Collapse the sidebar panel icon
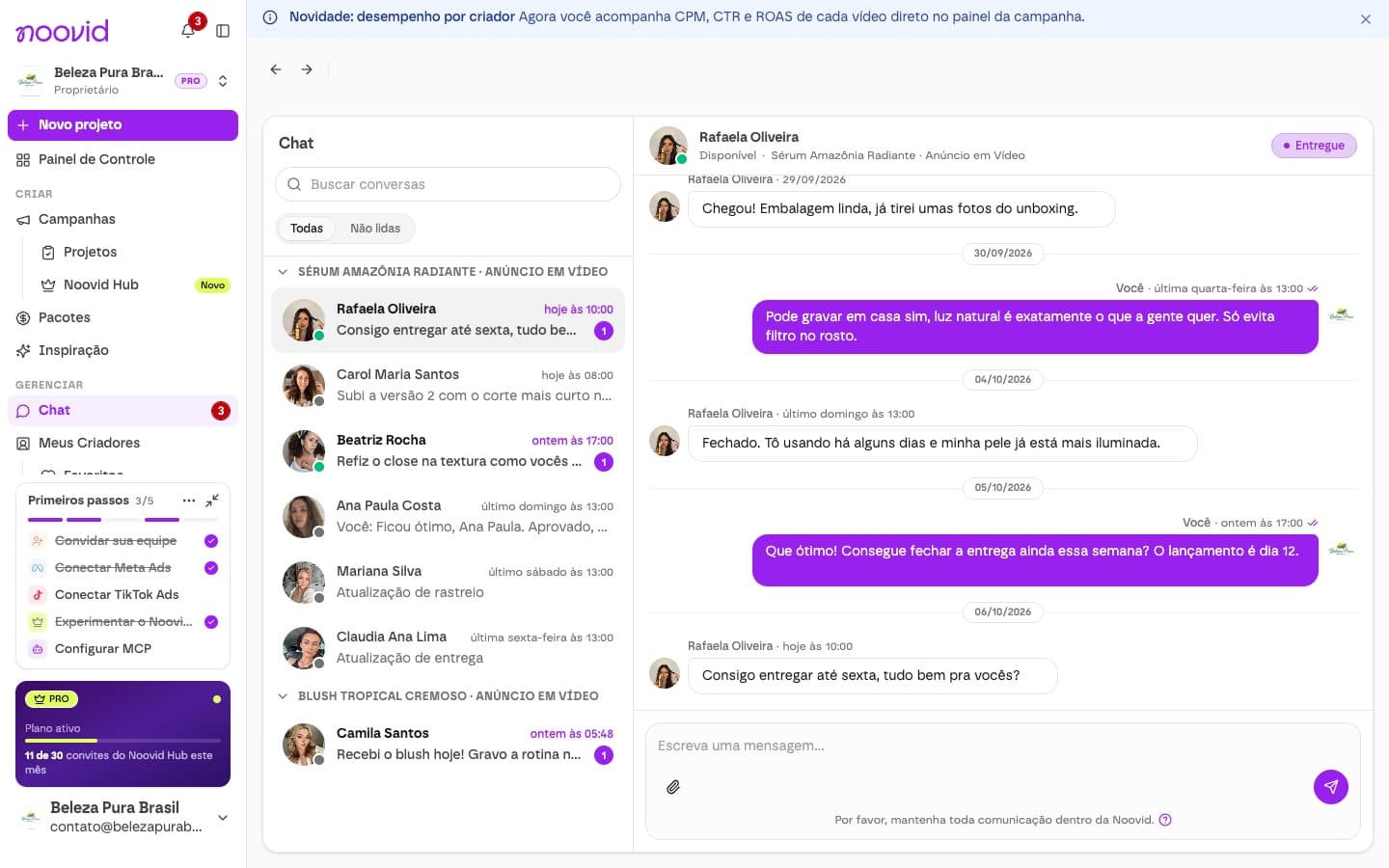 [223, 31]
